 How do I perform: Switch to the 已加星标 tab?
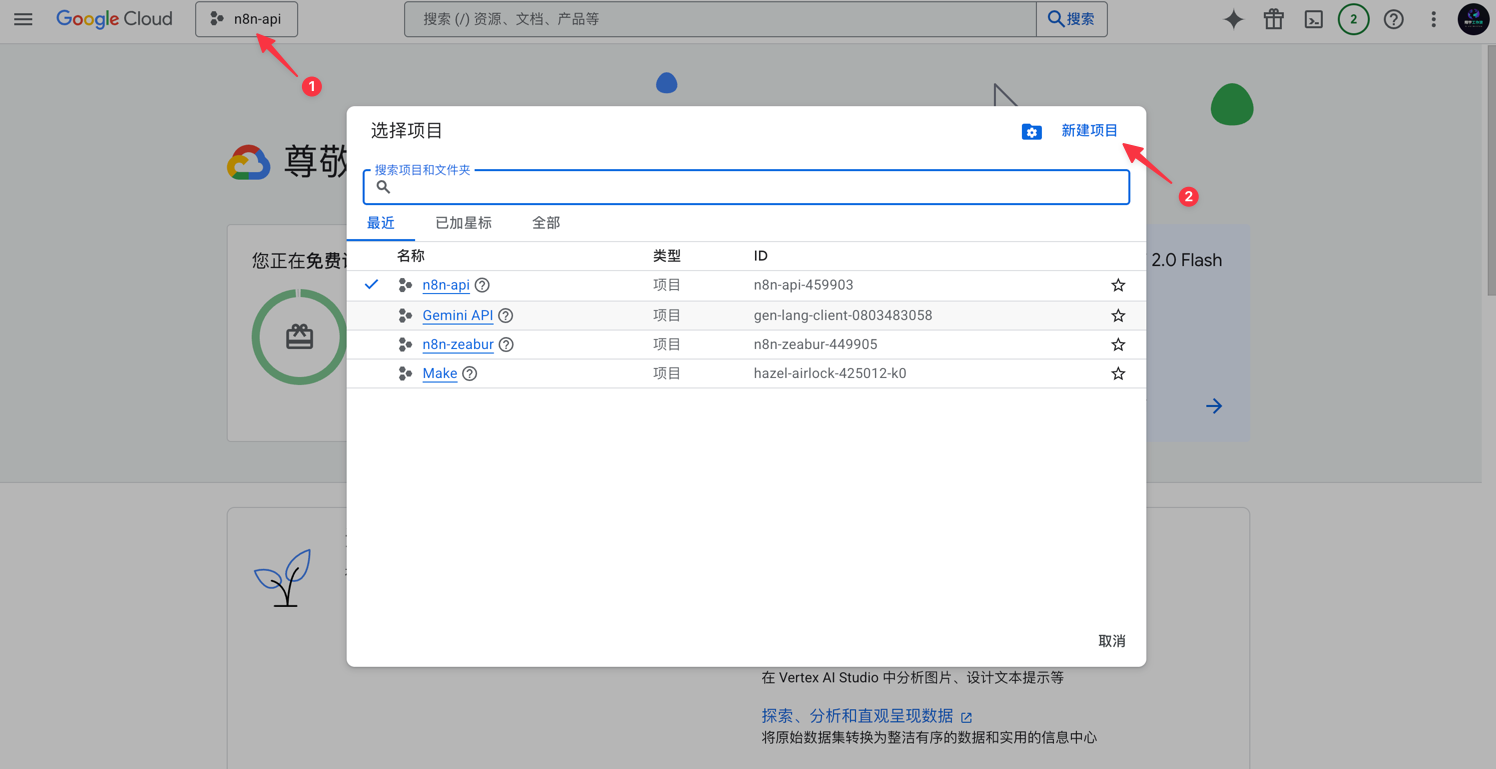click(x=463, y=223)
